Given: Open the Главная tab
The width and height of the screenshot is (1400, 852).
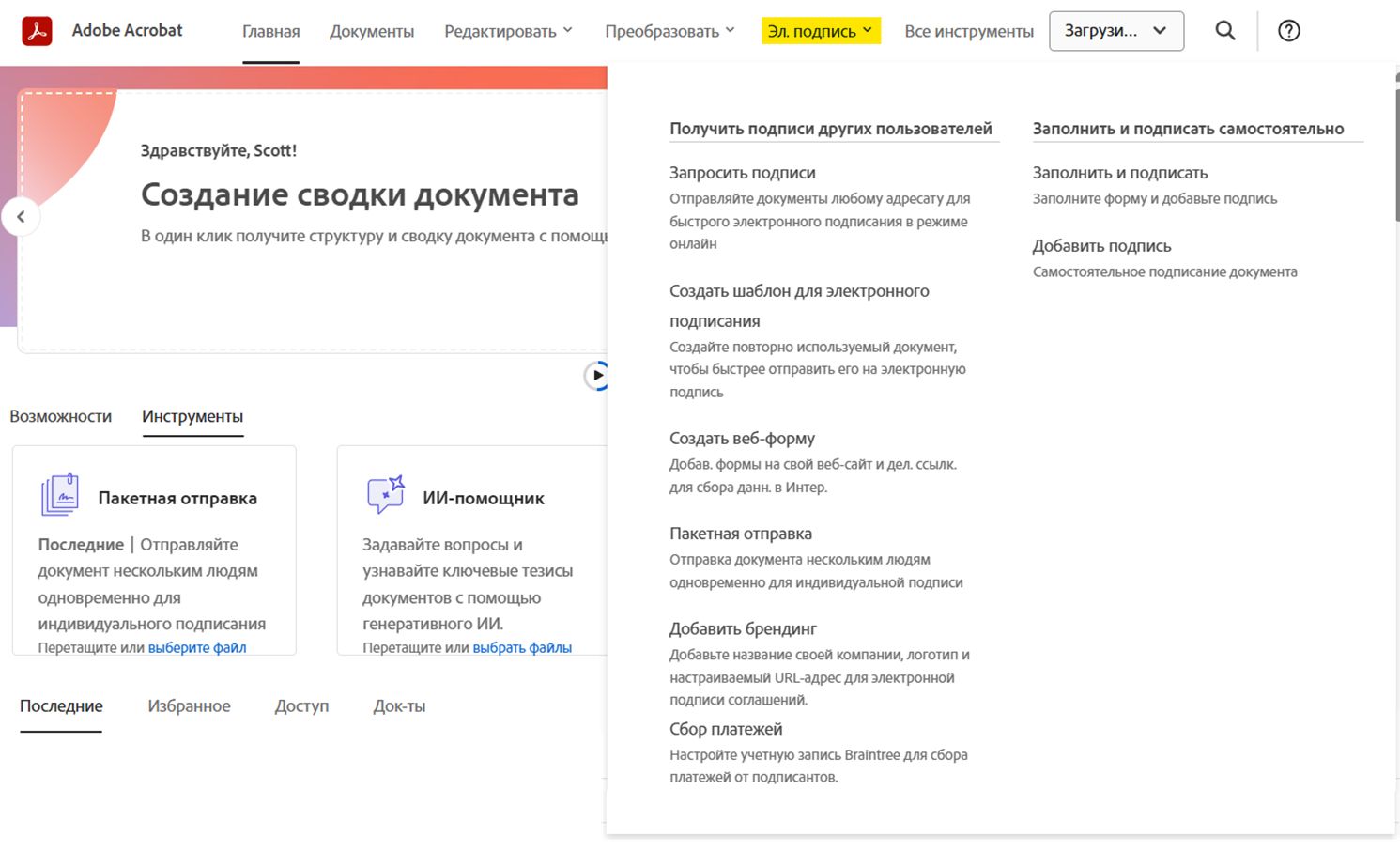Looking at the screenshot, I should pos(270,31).
